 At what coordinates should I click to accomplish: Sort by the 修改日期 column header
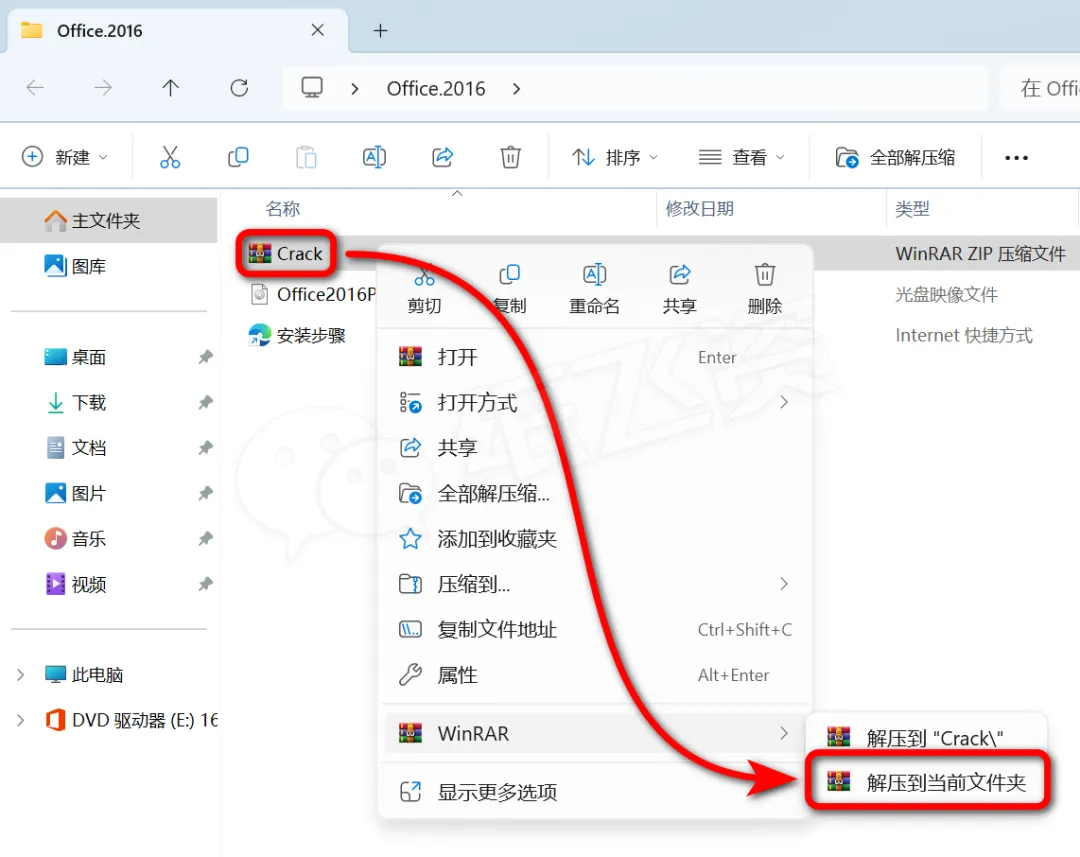[x=699, y=208]
